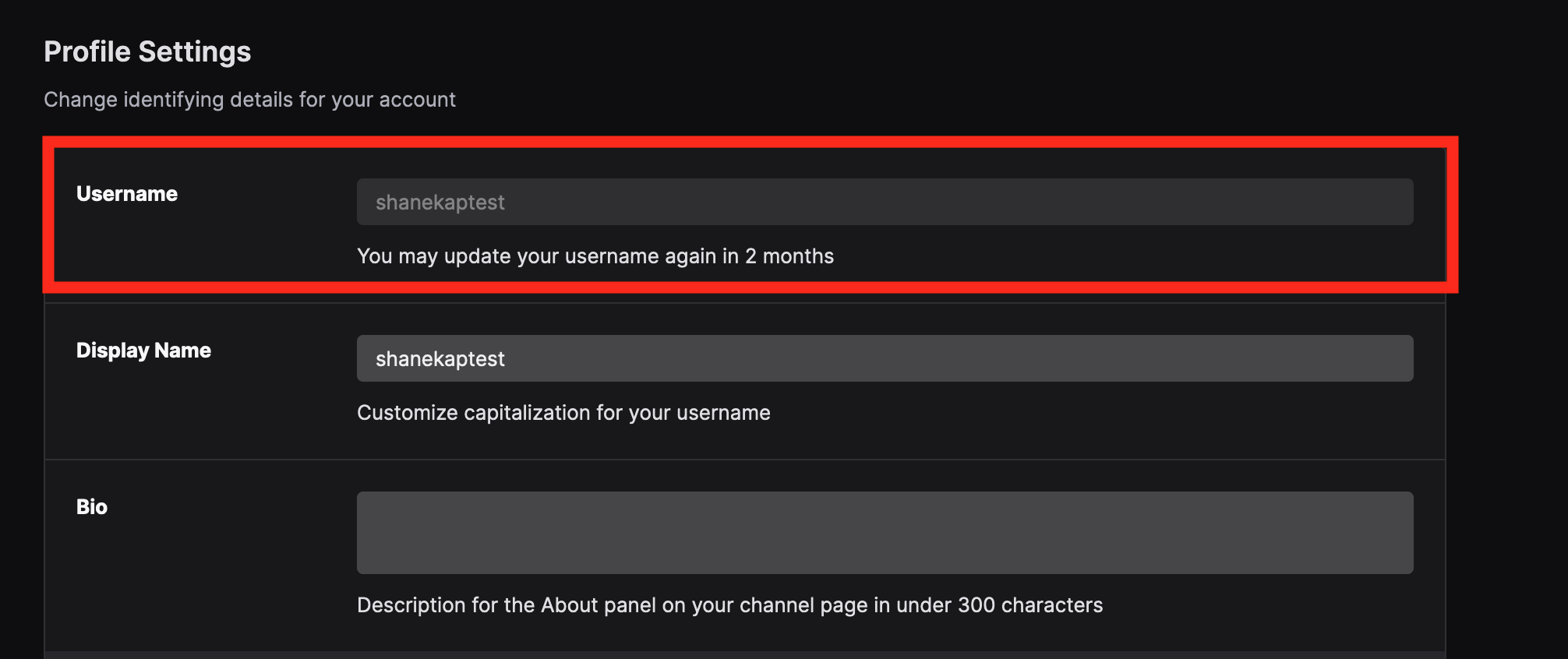The height and width of the screenshot is (659, 1568).
Task: Click the Bio description hint text
Action: pyautogui.click(x=729, y=605)
